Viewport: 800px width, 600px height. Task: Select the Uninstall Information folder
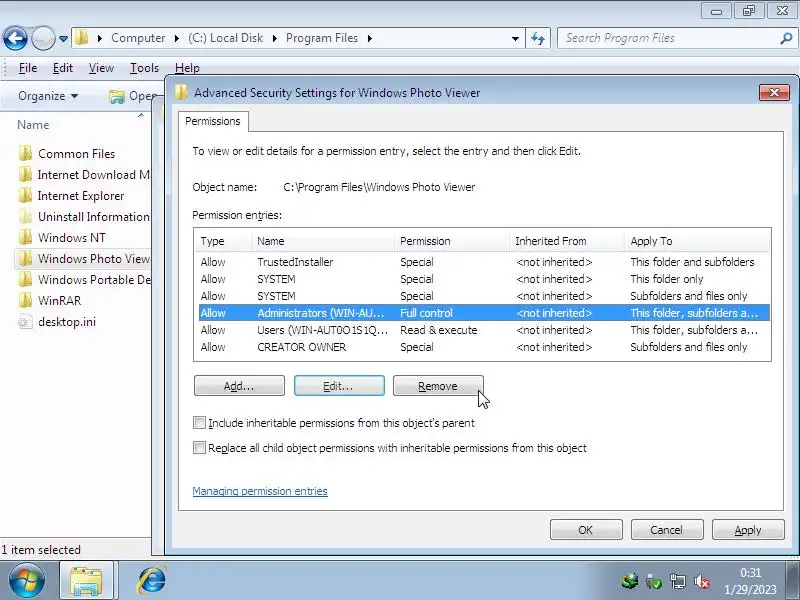pos(84,216)
